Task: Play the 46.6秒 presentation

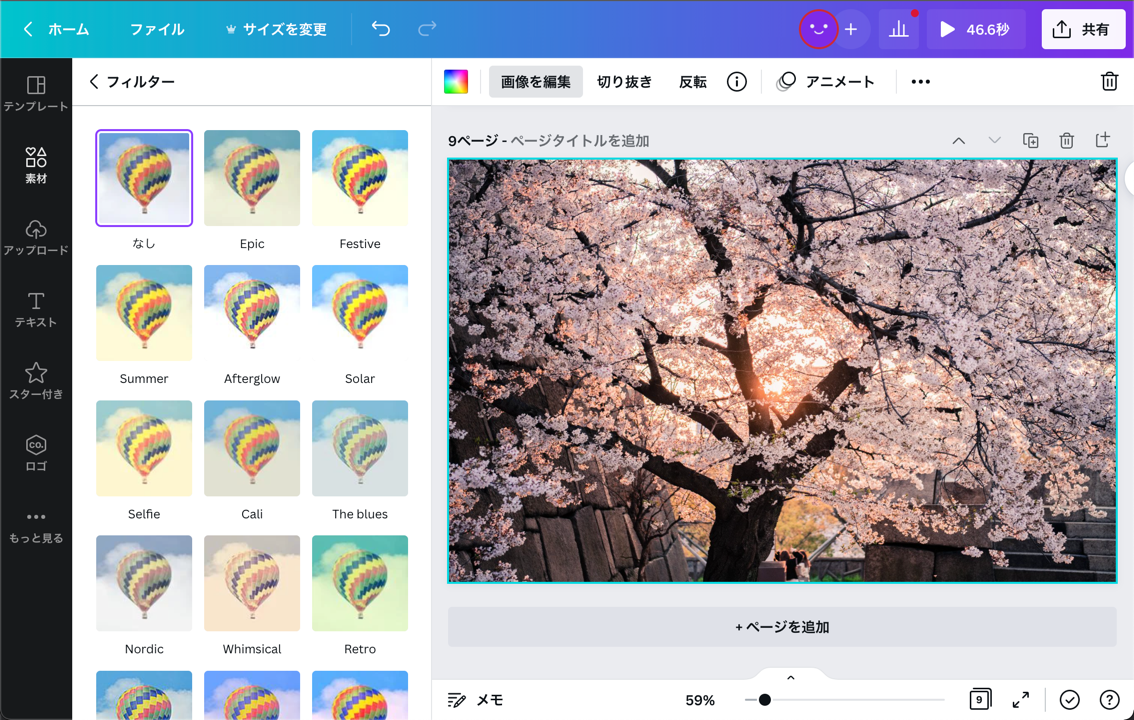Action: (x=976, y=30)
